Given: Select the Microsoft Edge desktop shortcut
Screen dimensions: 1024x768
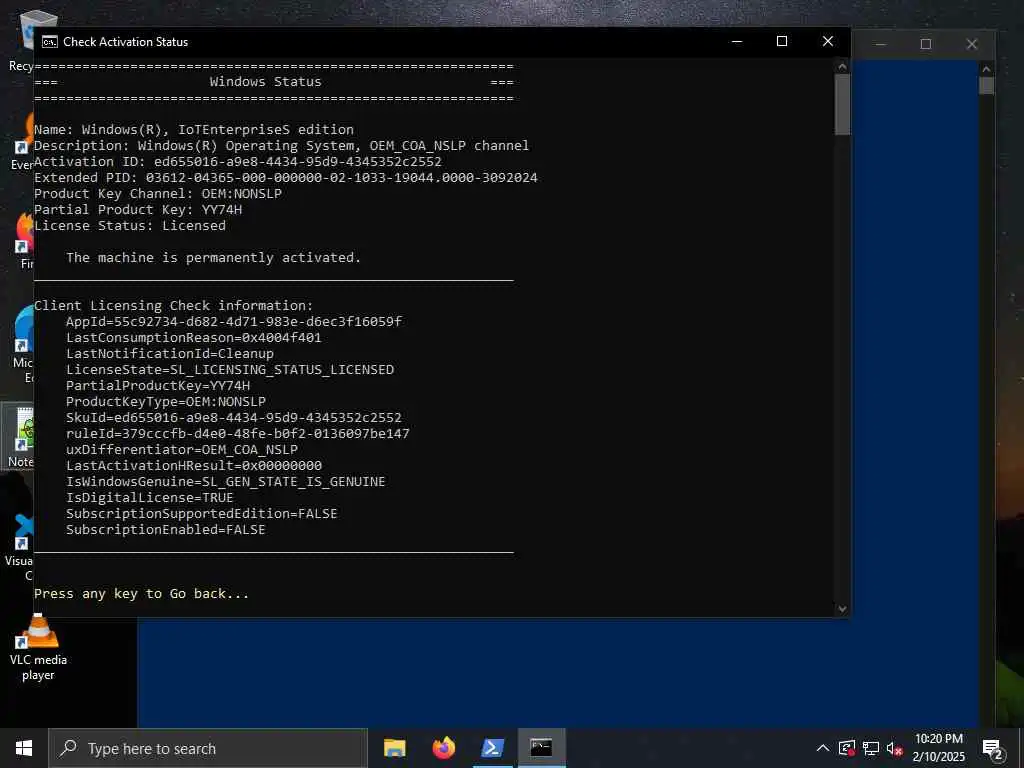Looking at the screenshot, I should pyautogui.click(x=22, y=344).
